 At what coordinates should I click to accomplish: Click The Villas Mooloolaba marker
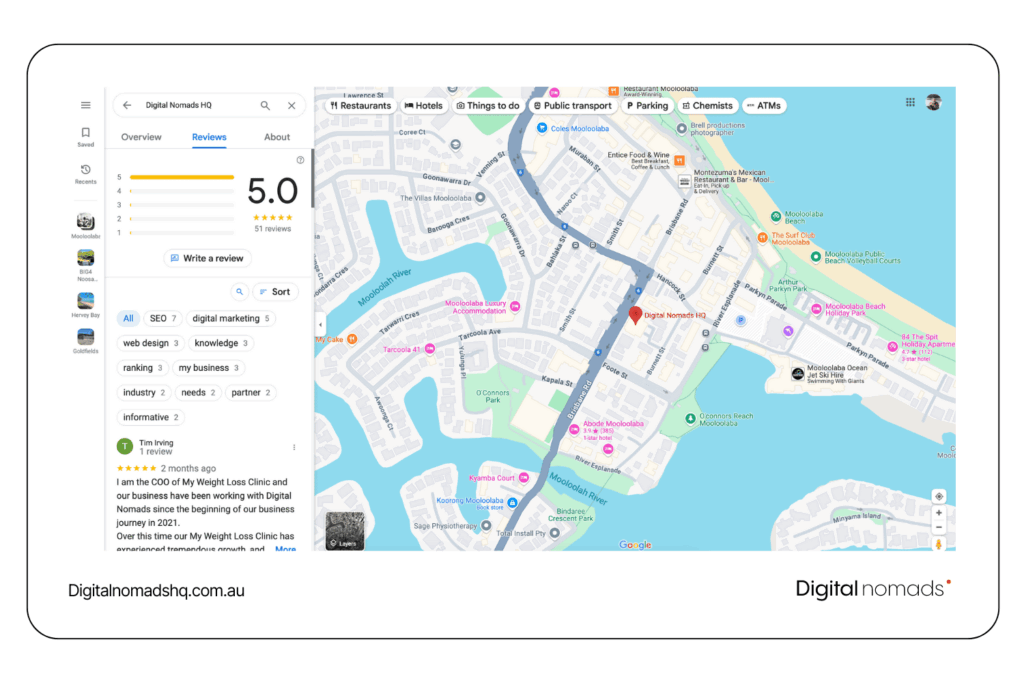(x=481, y=197)
